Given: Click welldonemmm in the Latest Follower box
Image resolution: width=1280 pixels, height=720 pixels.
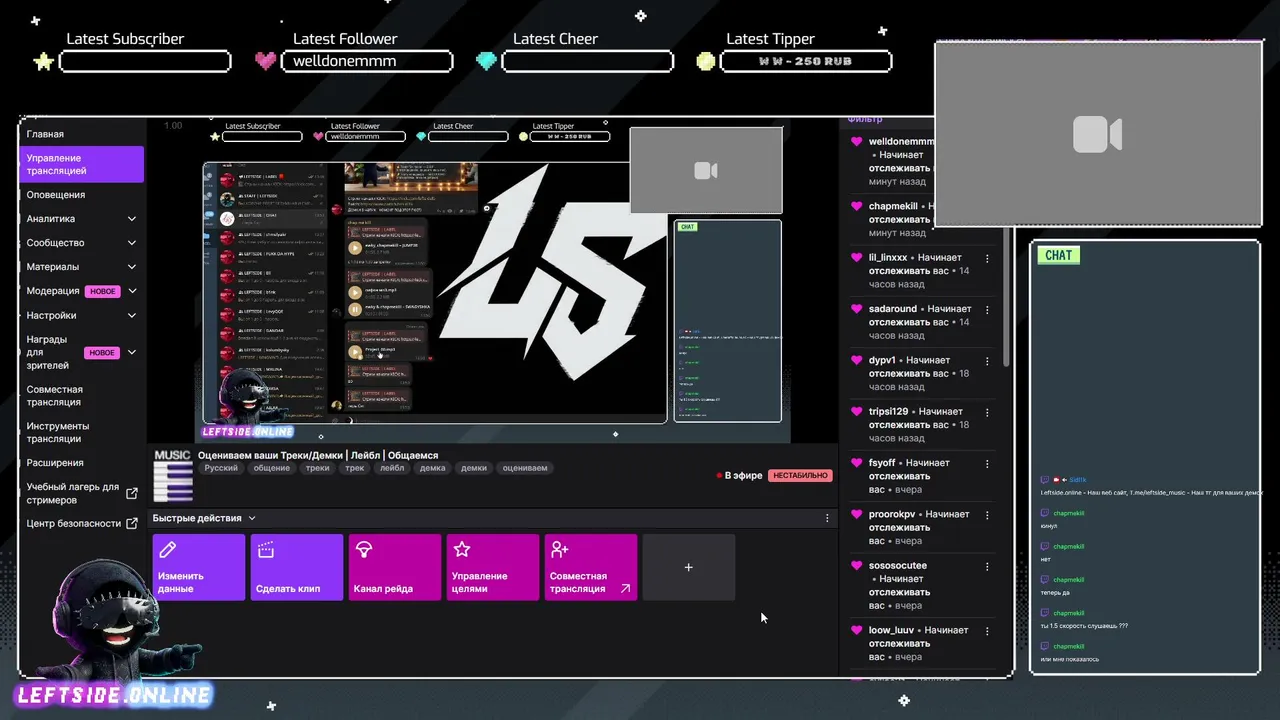Looking at the screenshot, I should point(344,61).
